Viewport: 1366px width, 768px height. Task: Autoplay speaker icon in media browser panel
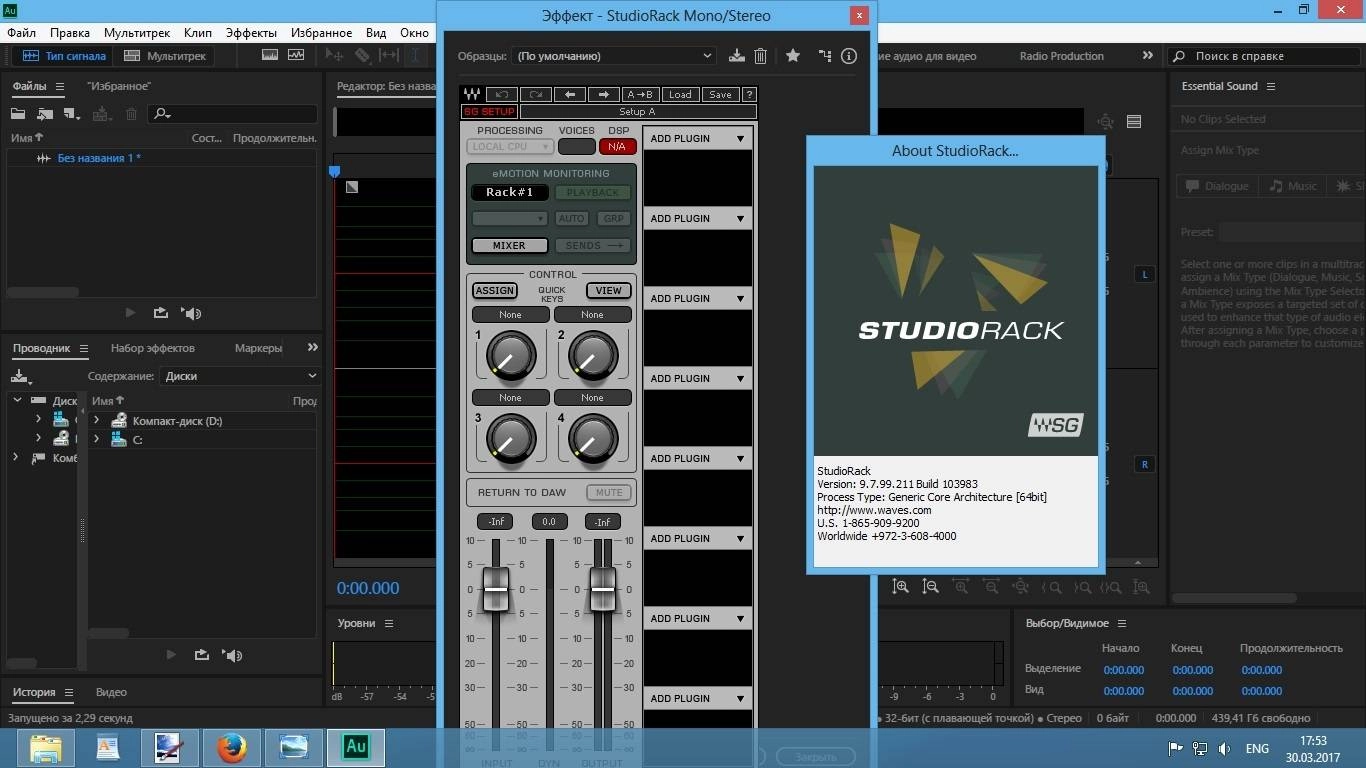(x=233, y=655)
